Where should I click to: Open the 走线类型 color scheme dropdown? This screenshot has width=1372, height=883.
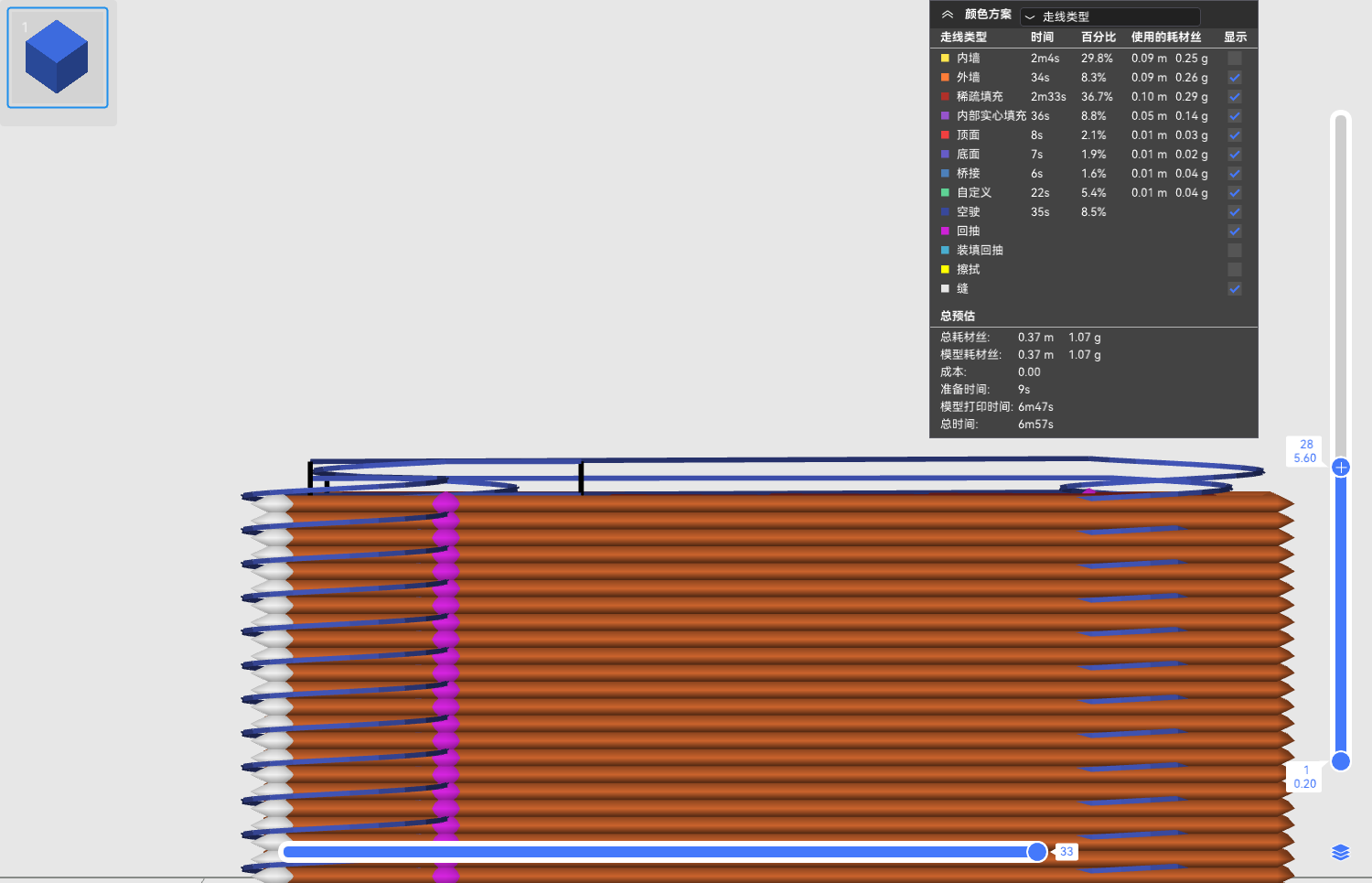click(1109, 16)
